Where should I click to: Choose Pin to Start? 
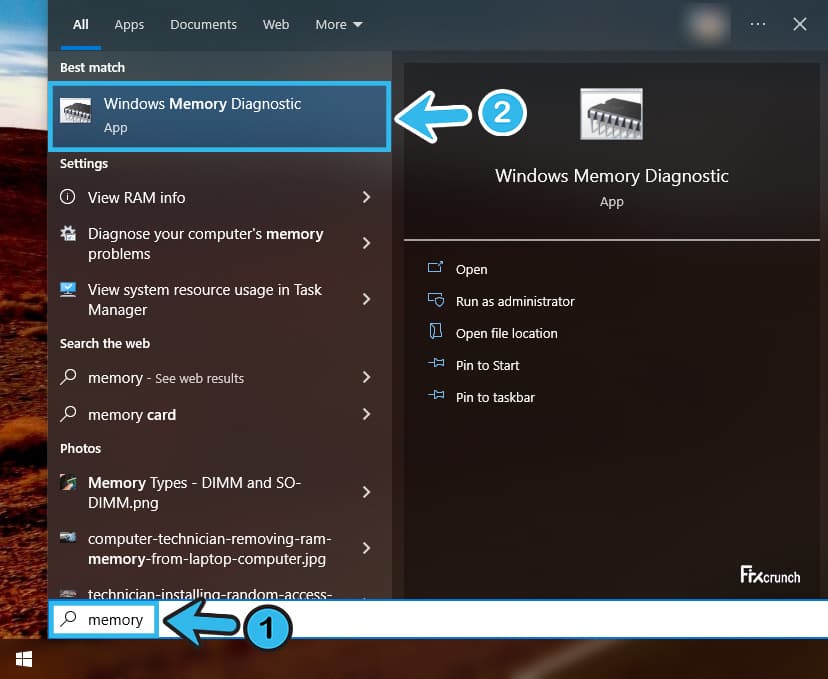click(487, 365)
